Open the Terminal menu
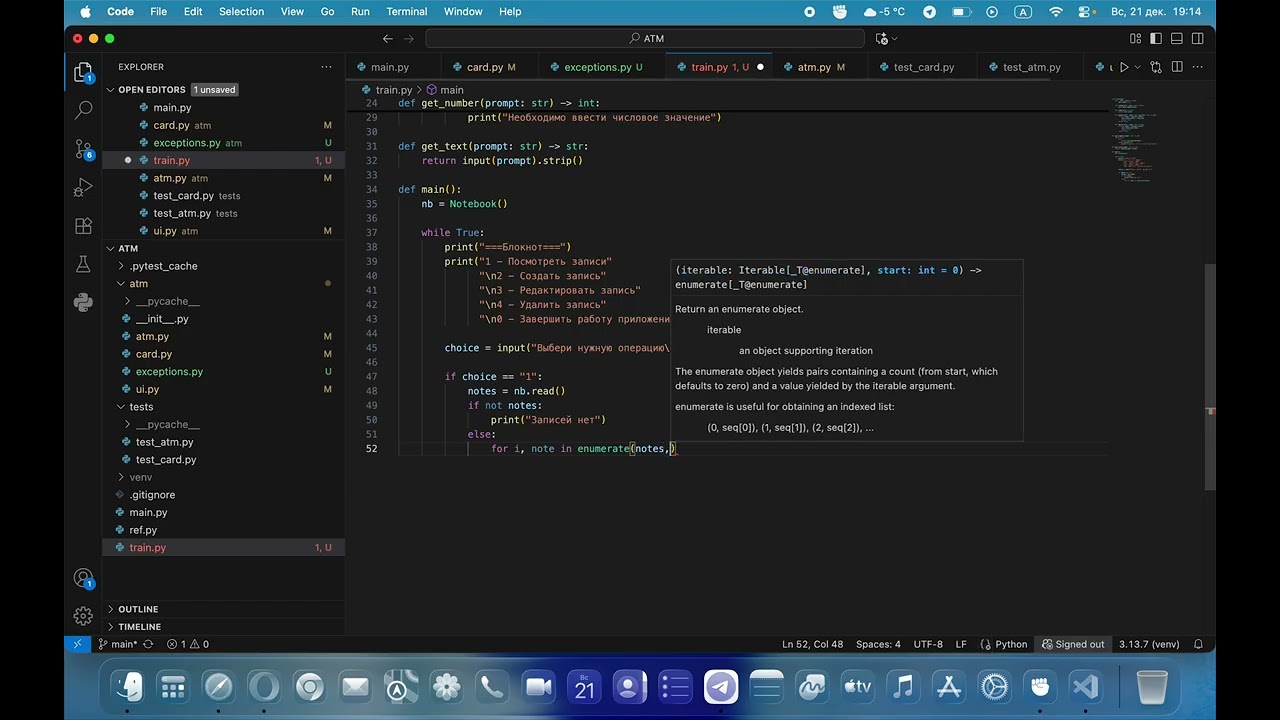This screenshot has width=1280, height=720. coord(406,12)
